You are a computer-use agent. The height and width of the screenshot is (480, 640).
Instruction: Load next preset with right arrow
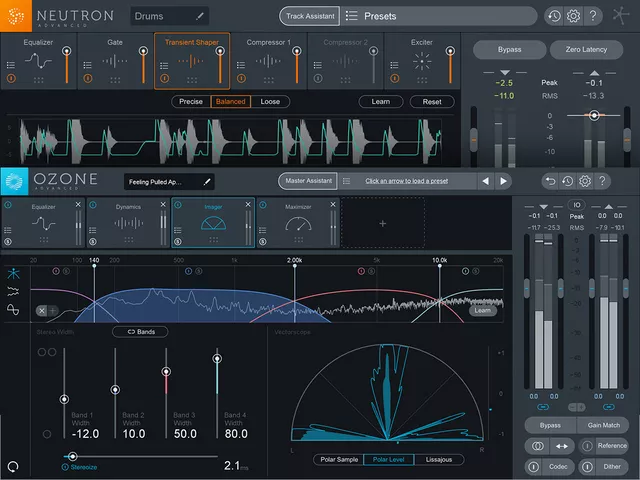[503, 181]
